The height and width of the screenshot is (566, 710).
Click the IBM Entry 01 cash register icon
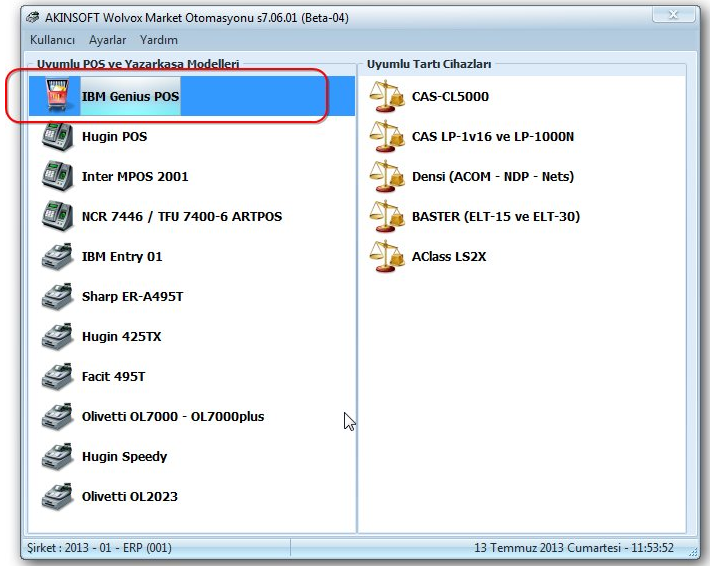click(x=58, y=256)
